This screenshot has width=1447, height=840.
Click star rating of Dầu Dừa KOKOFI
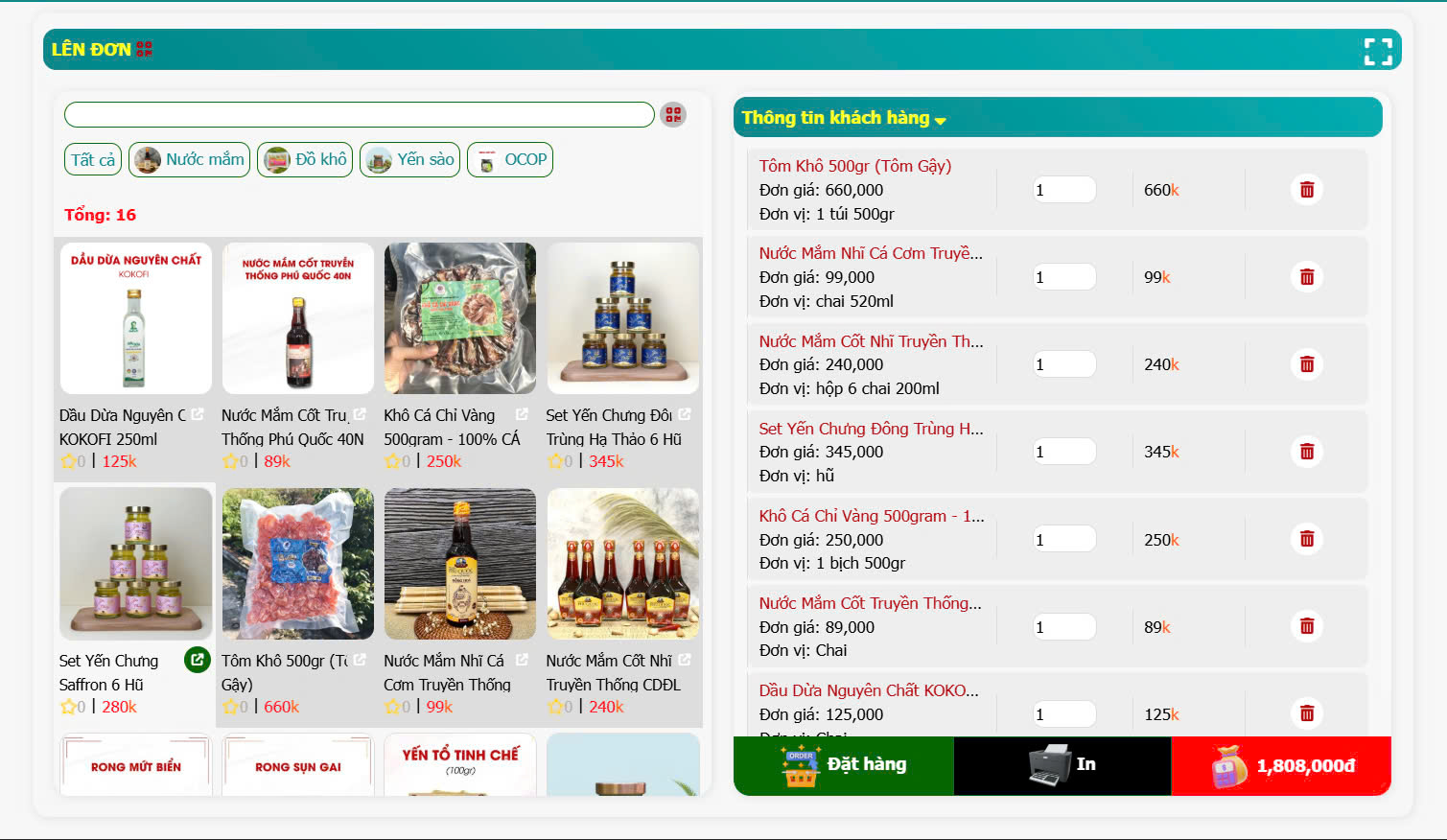(x=68, y=461)
